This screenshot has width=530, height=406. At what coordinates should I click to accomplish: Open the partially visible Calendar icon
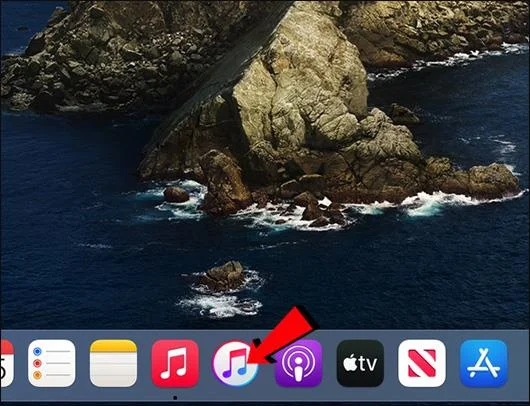point(7,363)
